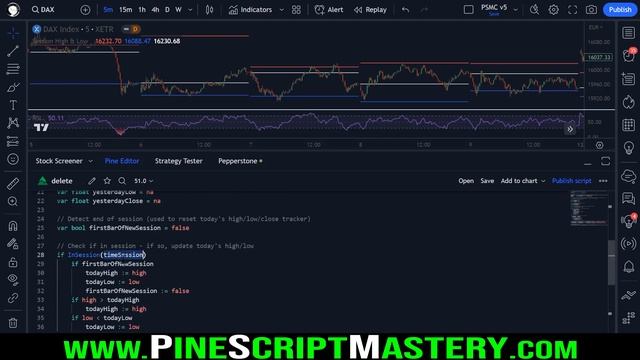Toggle hide all drawings eye

pyautogui.click(x=13, y=280)
